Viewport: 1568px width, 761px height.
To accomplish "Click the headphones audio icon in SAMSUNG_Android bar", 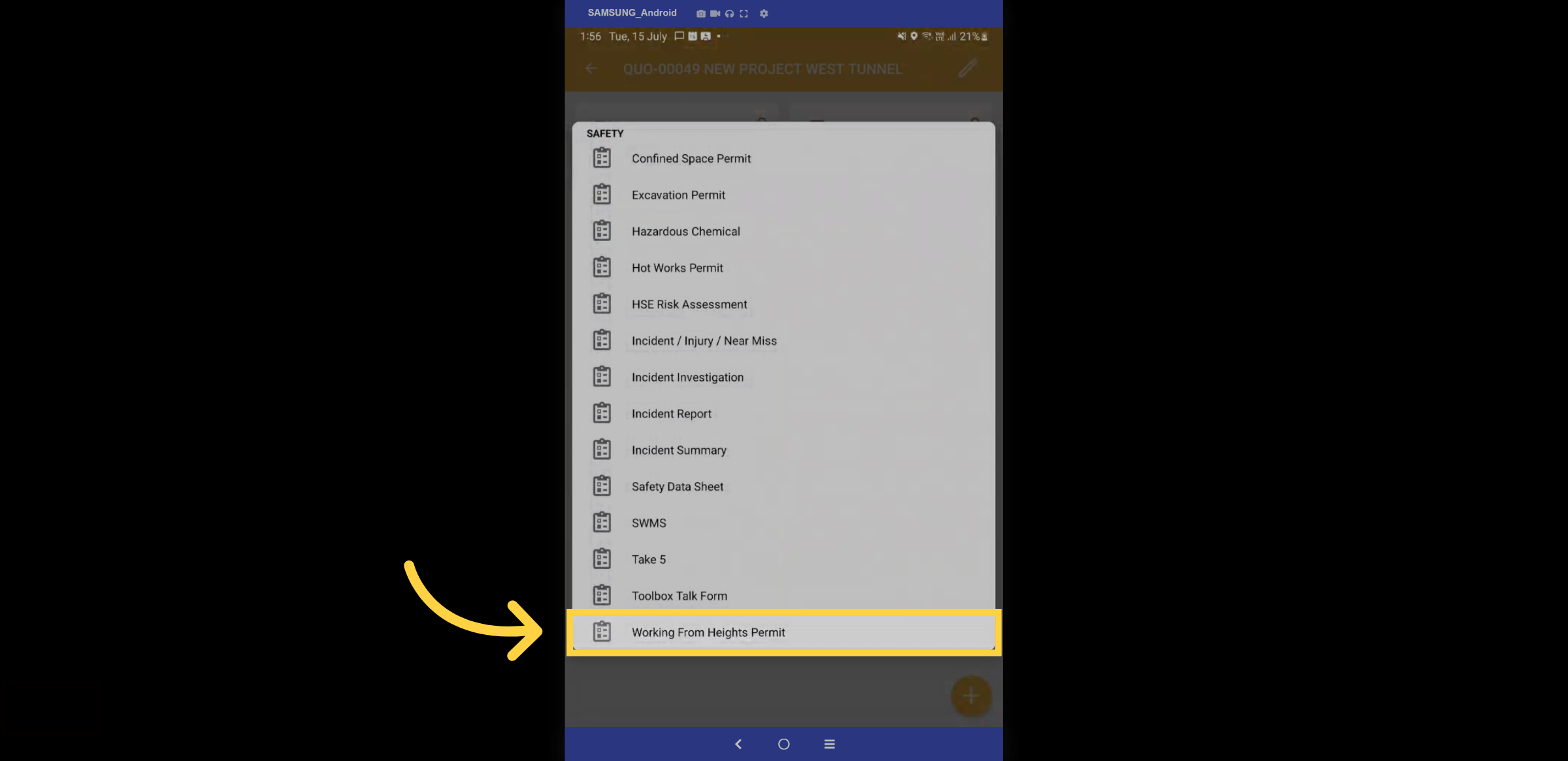I will tap(730, 14).
